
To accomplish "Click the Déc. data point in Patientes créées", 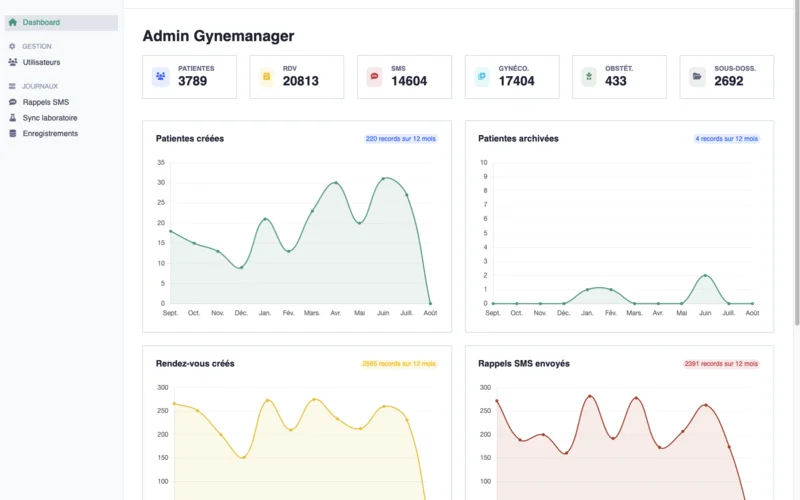I will click(241, 267).
